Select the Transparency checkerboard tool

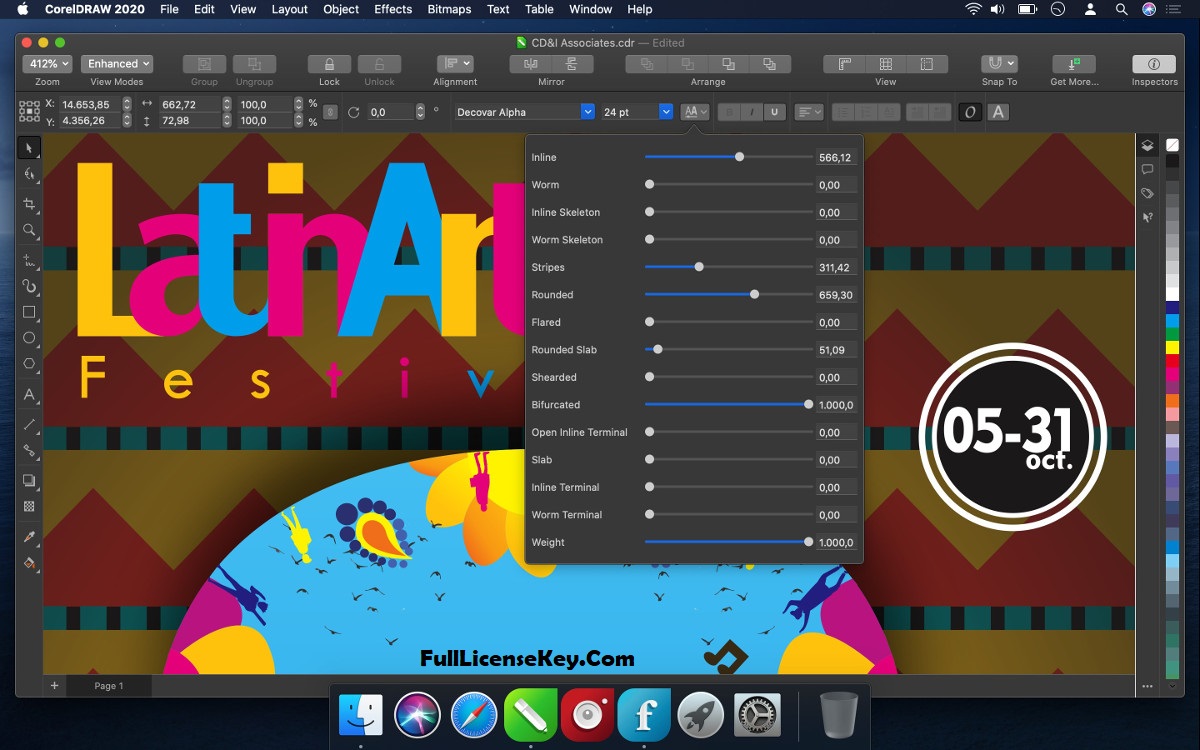[x=29, y=507]
